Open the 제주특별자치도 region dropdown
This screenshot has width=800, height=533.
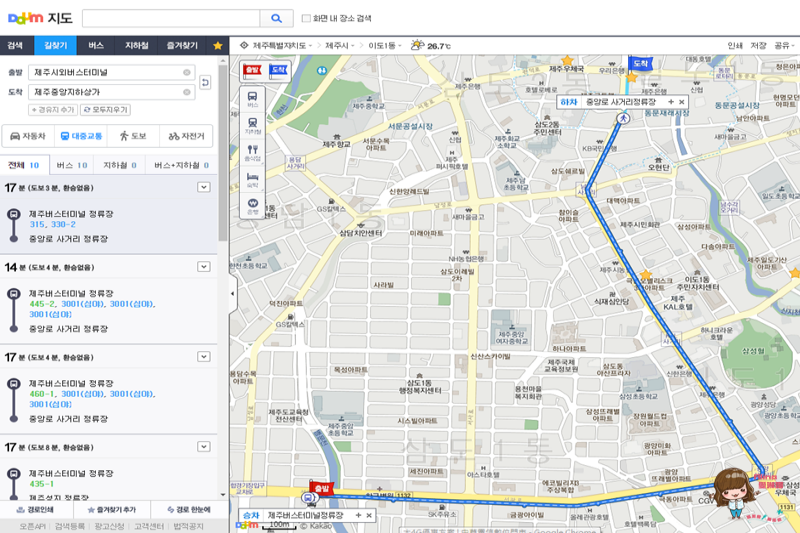coord(282,45)
